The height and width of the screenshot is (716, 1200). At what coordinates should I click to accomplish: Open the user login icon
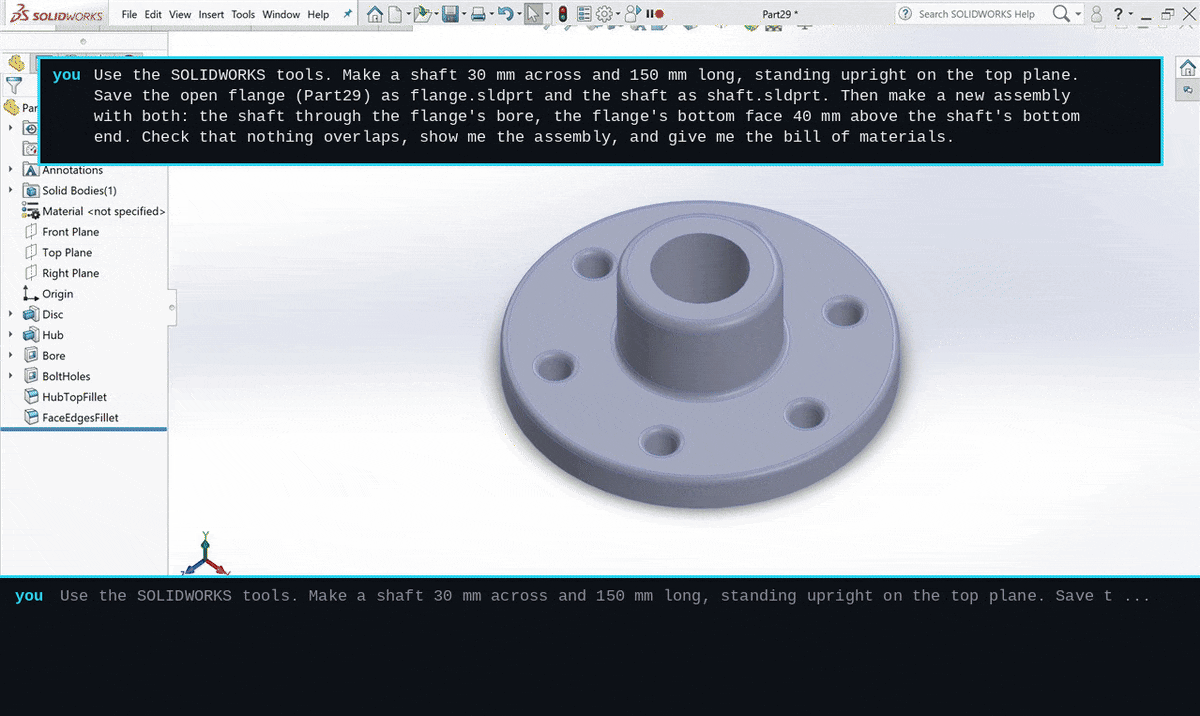click(1097, 14)
